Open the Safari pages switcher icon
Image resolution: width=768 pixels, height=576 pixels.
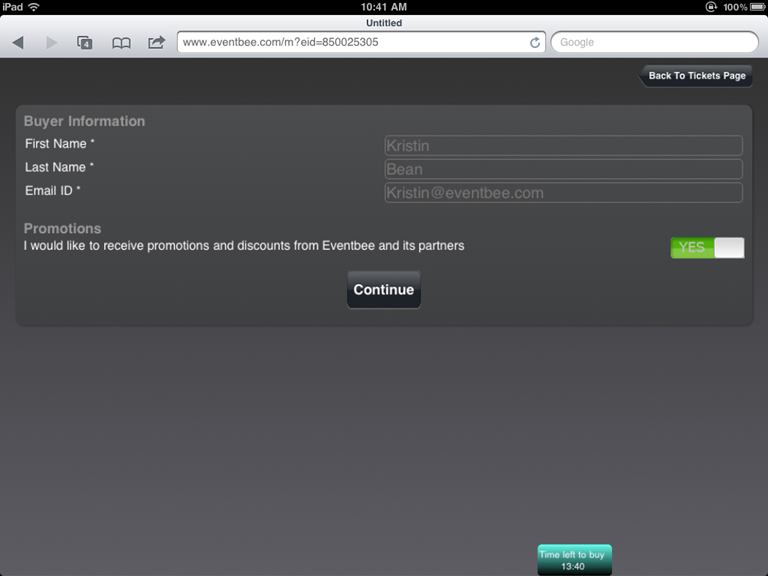click(x=85, y=43)
